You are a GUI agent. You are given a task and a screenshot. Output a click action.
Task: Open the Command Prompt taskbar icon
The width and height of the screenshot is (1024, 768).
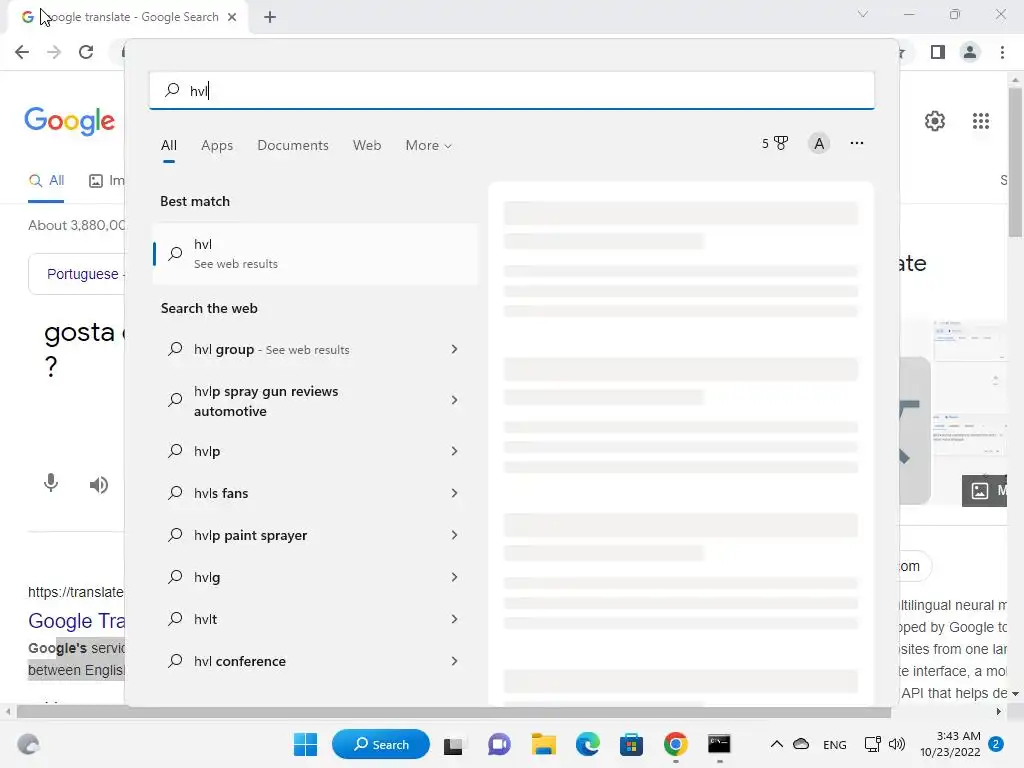point(719,744)
